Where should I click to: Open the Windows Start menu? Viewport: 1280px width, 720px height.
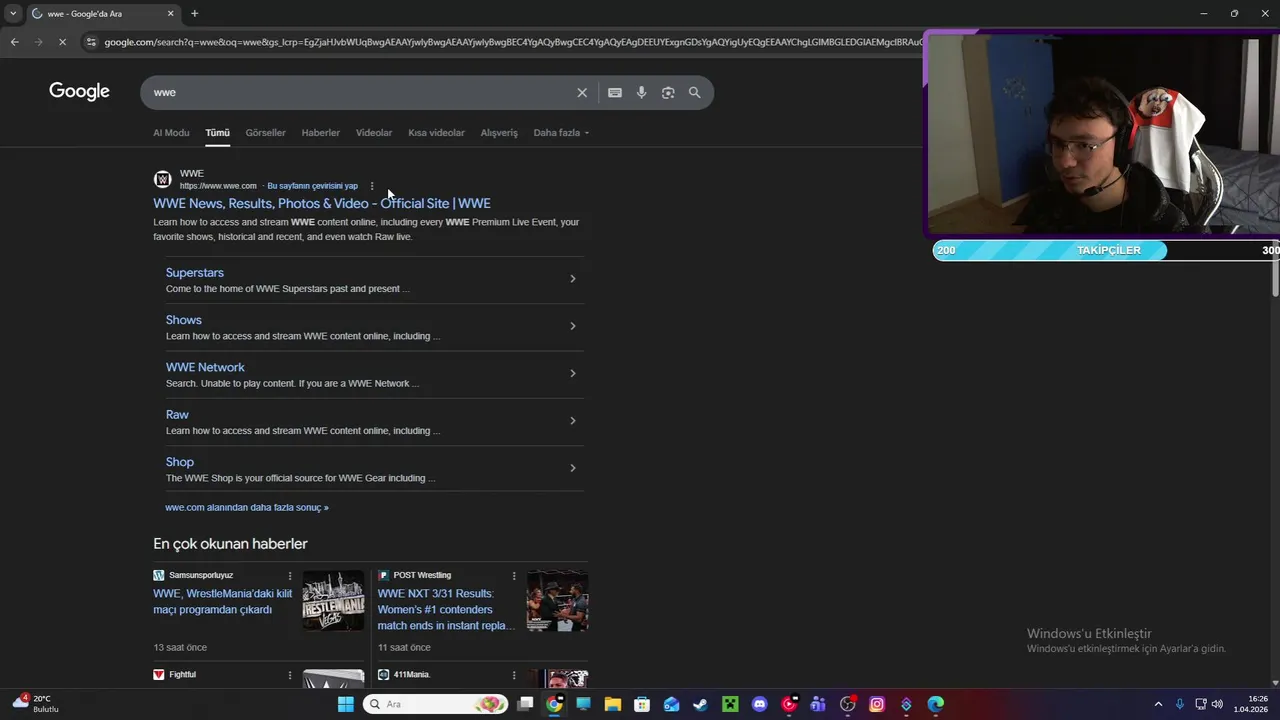345,704
